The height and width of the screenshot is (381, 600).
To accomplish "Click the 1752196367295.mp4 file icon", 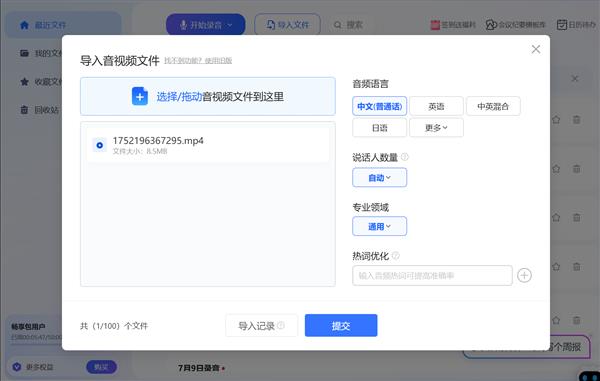I will [99, 145].
